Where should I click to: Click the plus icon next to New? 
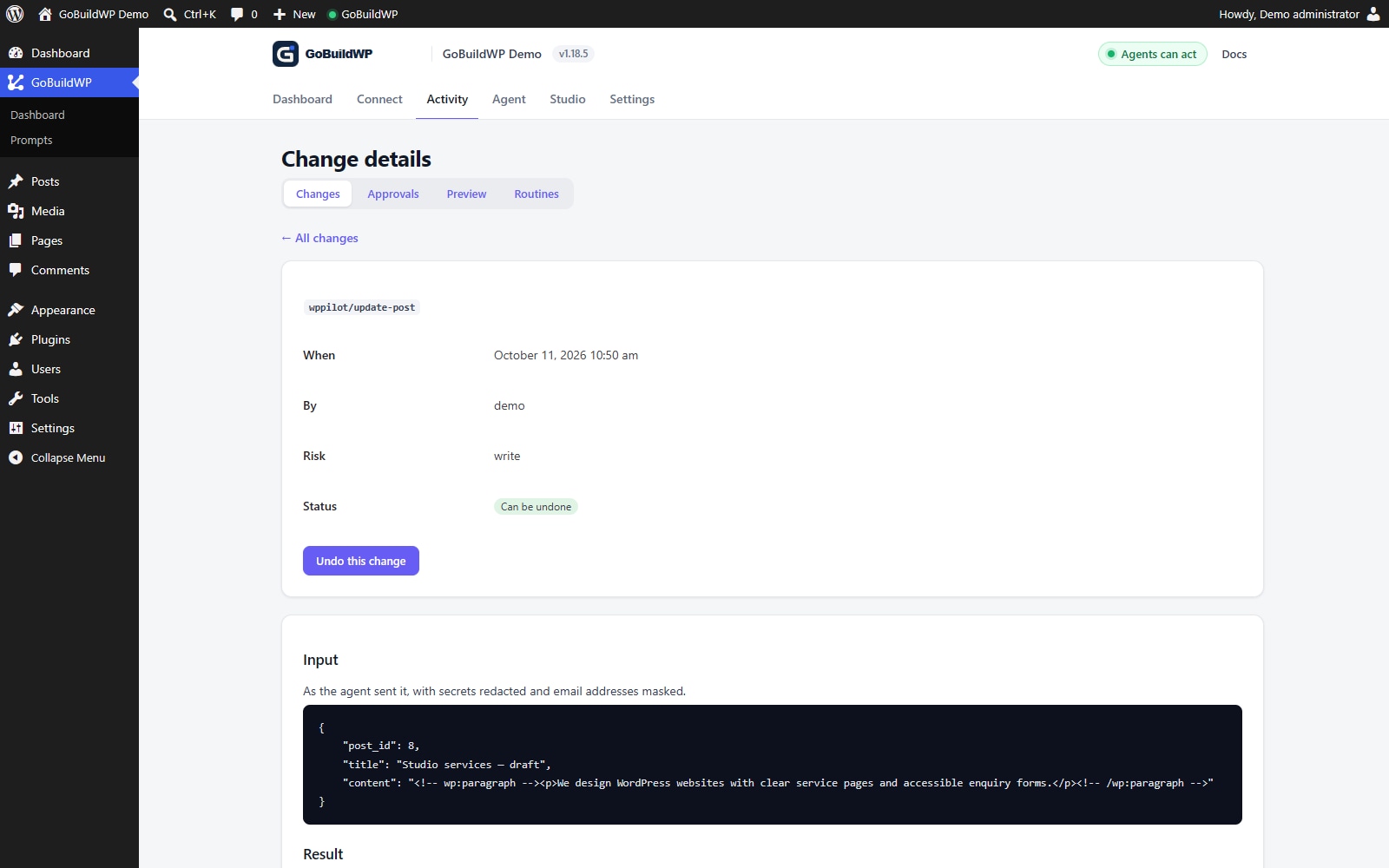[x=280, y=14]
